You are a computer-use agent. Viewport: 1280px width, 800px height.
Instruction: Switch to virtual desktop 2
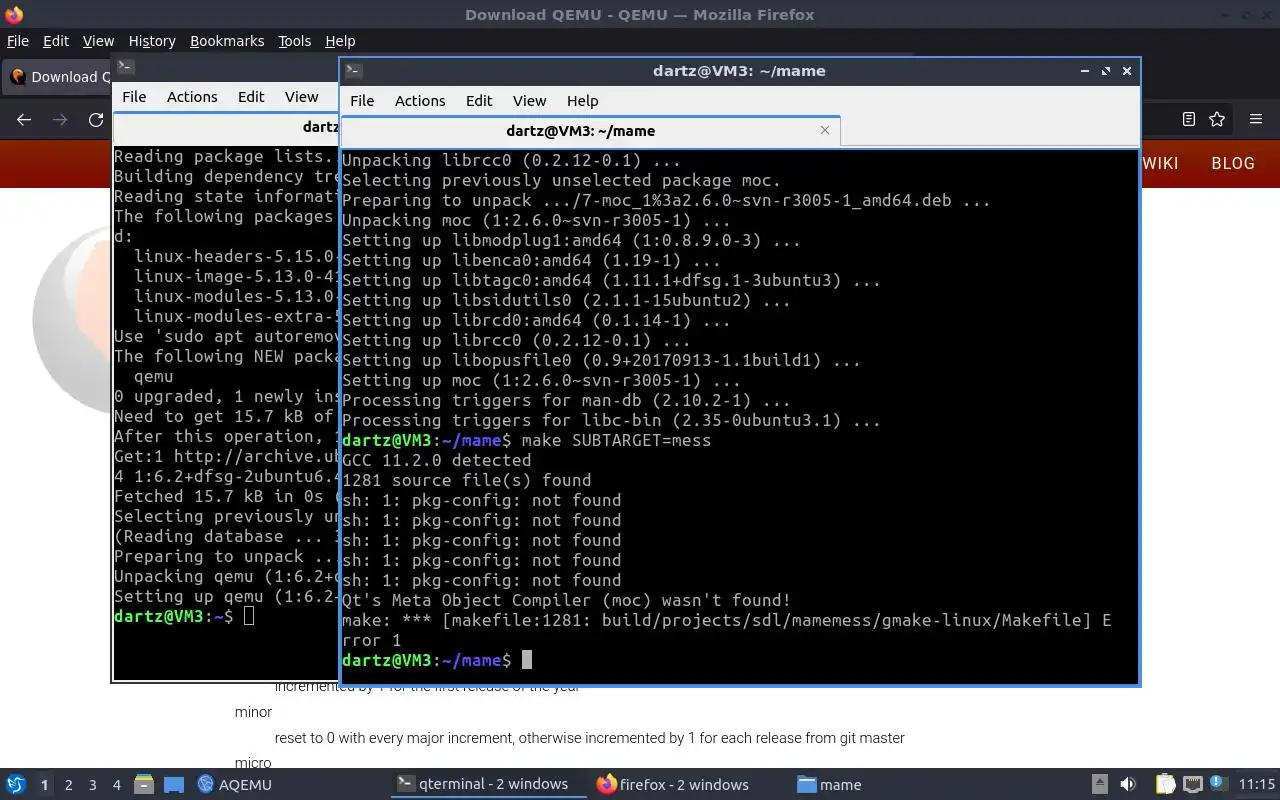point(68,785)
